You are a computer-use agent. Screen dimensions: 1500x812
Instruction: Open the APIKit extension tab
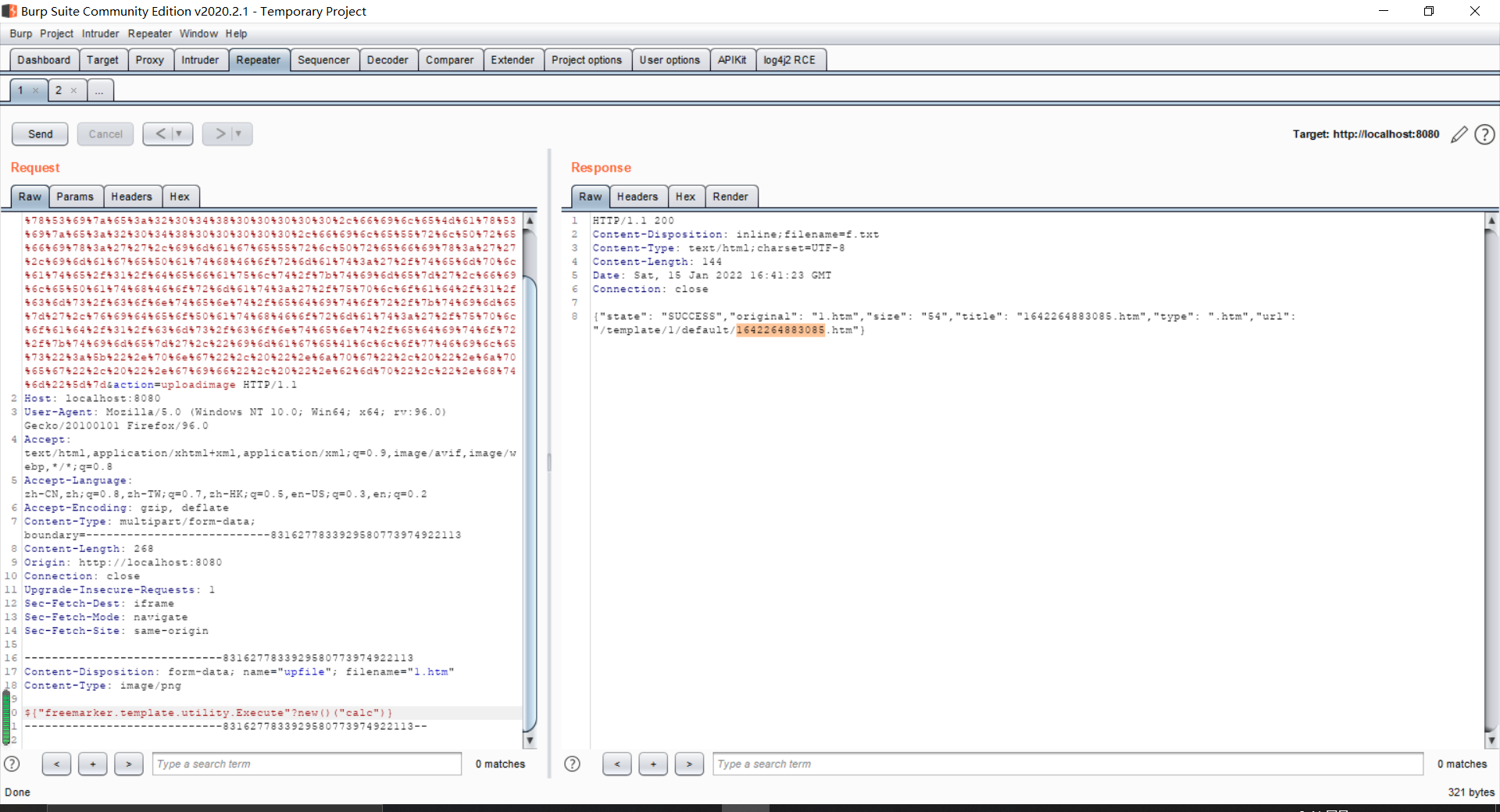point(732,60)
